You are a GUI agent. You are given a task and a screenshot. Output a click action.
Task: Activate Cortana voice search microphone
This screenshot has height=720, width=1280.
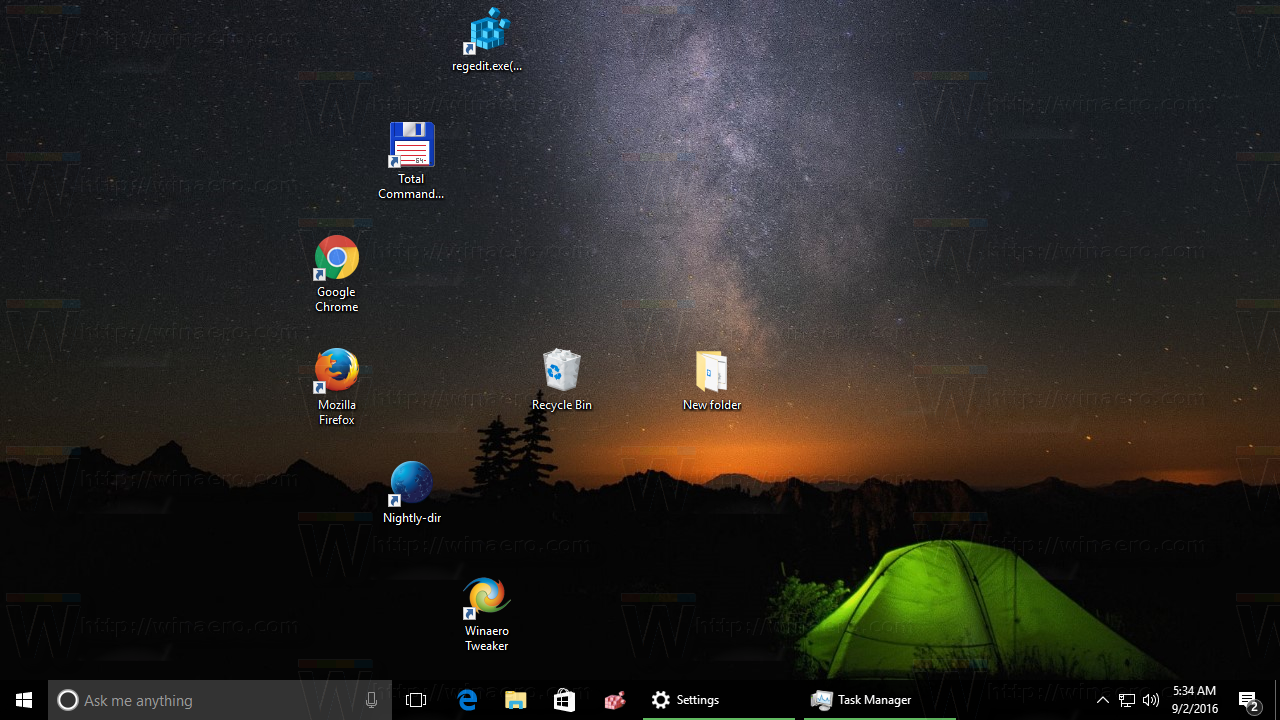coord(371,699)
